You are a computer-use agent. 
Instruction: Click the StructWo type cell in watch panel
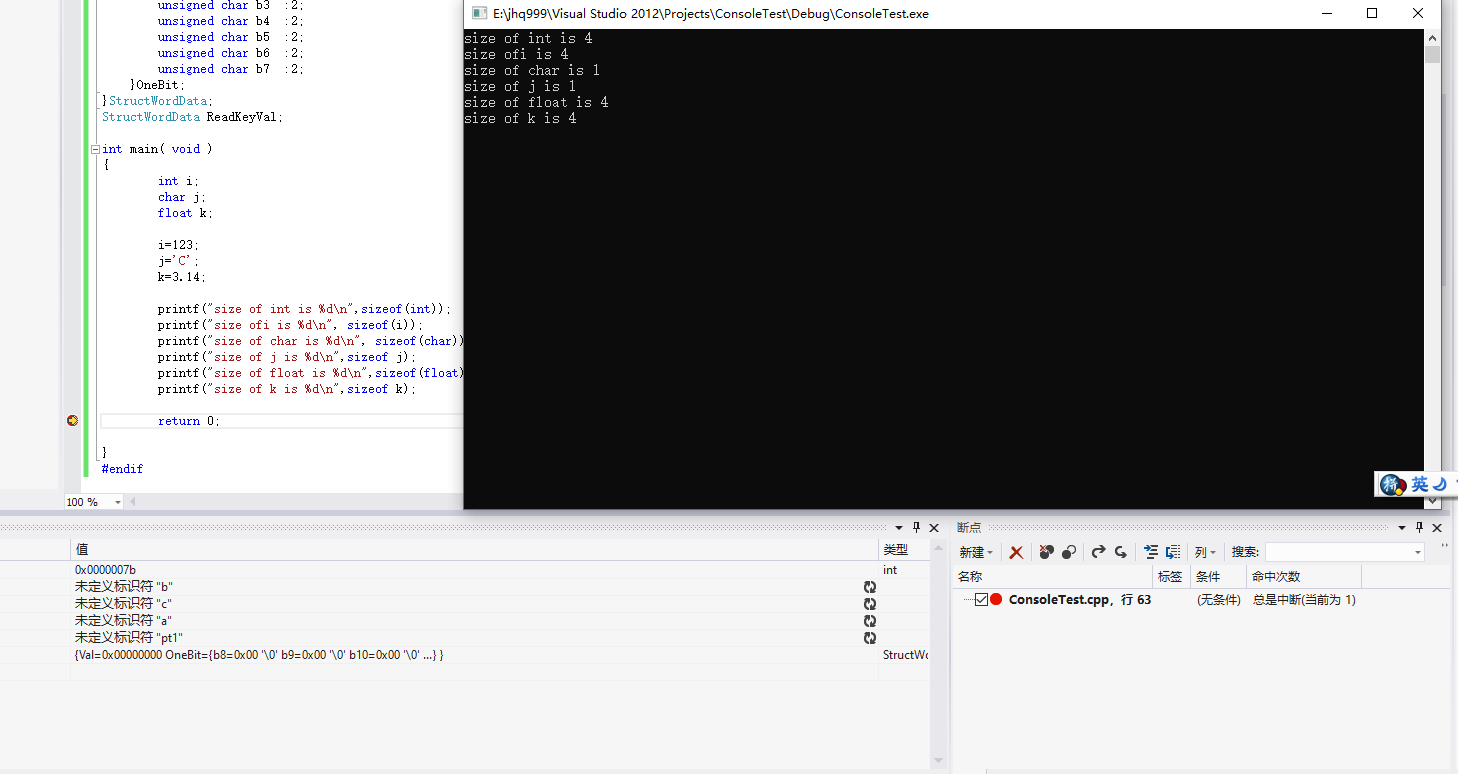click(x=905, y=655)
